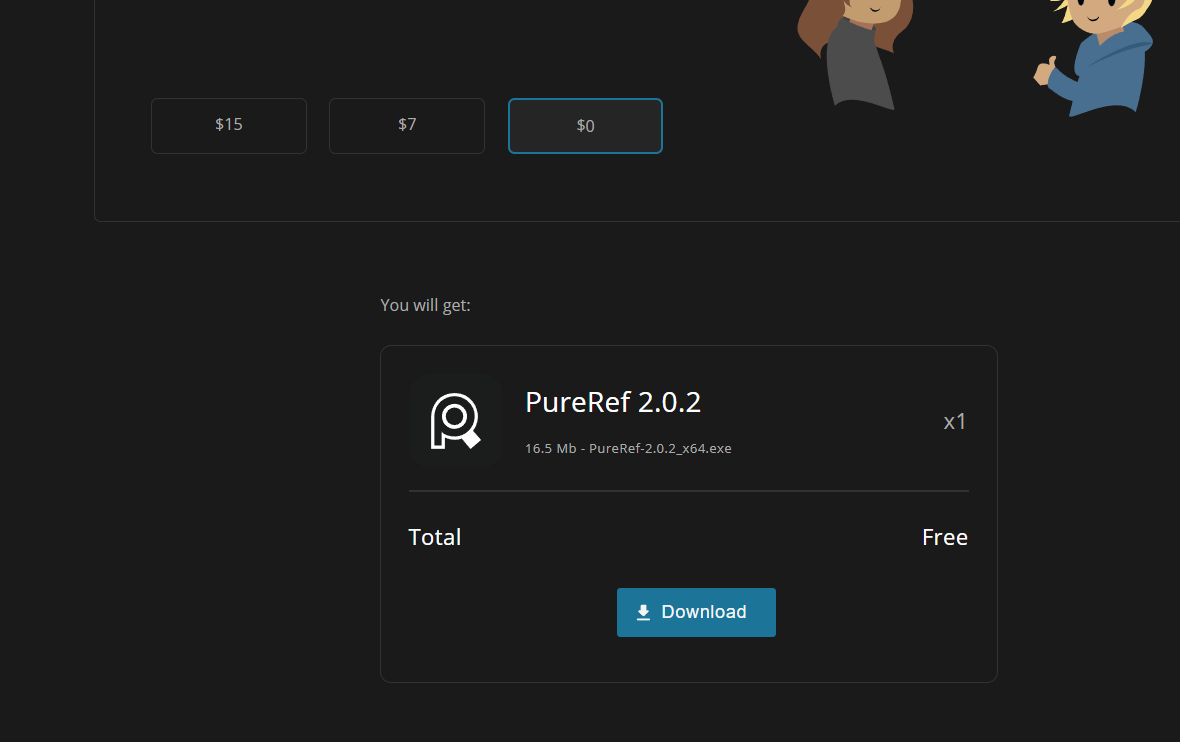Click the Free price text
The width and height of the screenshot is (1180, 742).
point(945,537)
